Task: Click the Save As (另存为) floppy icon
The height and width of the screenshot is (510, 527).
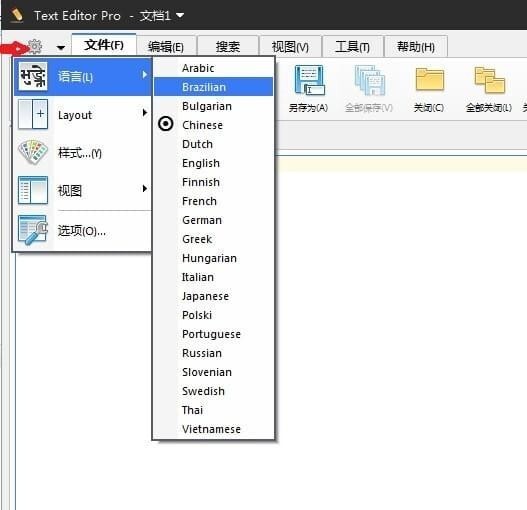Action: pos(309,80)
